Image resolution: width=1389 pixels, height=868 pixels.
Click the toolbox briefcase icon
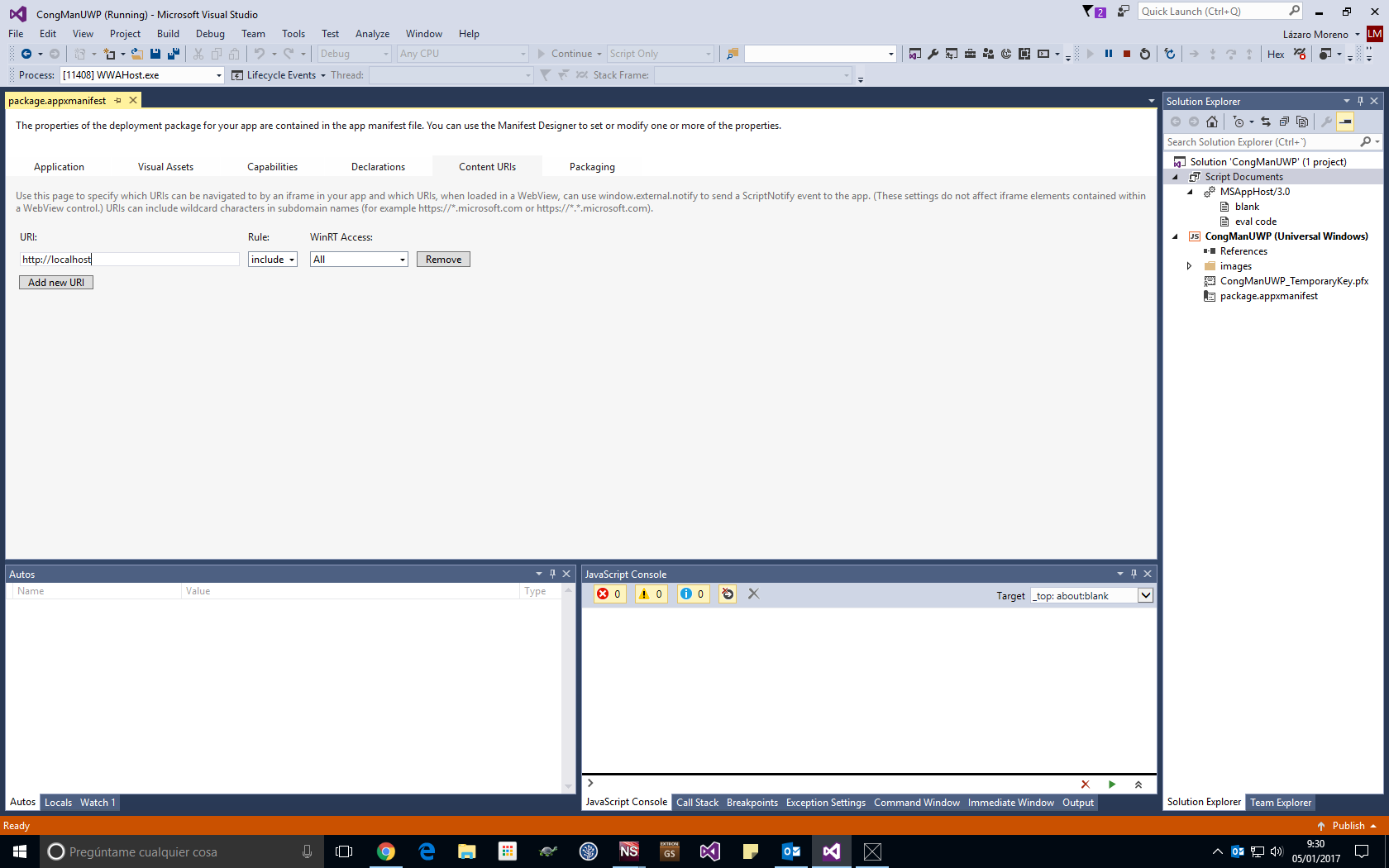pos(970,54)
